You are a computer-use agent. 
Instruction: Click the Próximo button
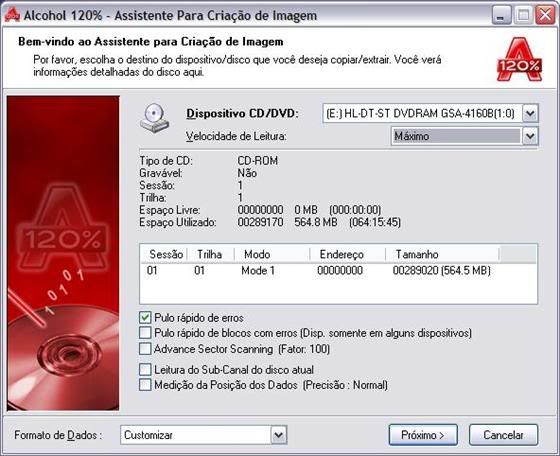[423, 435]
